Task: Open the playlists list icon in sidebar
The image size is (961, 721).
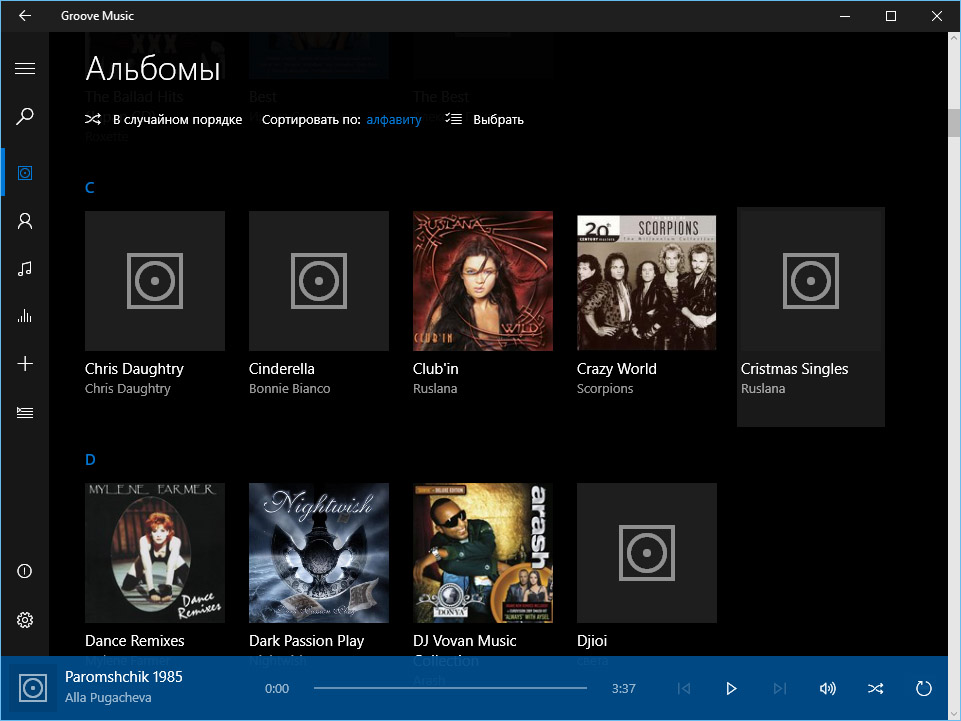Action: [x=25, y=412]
